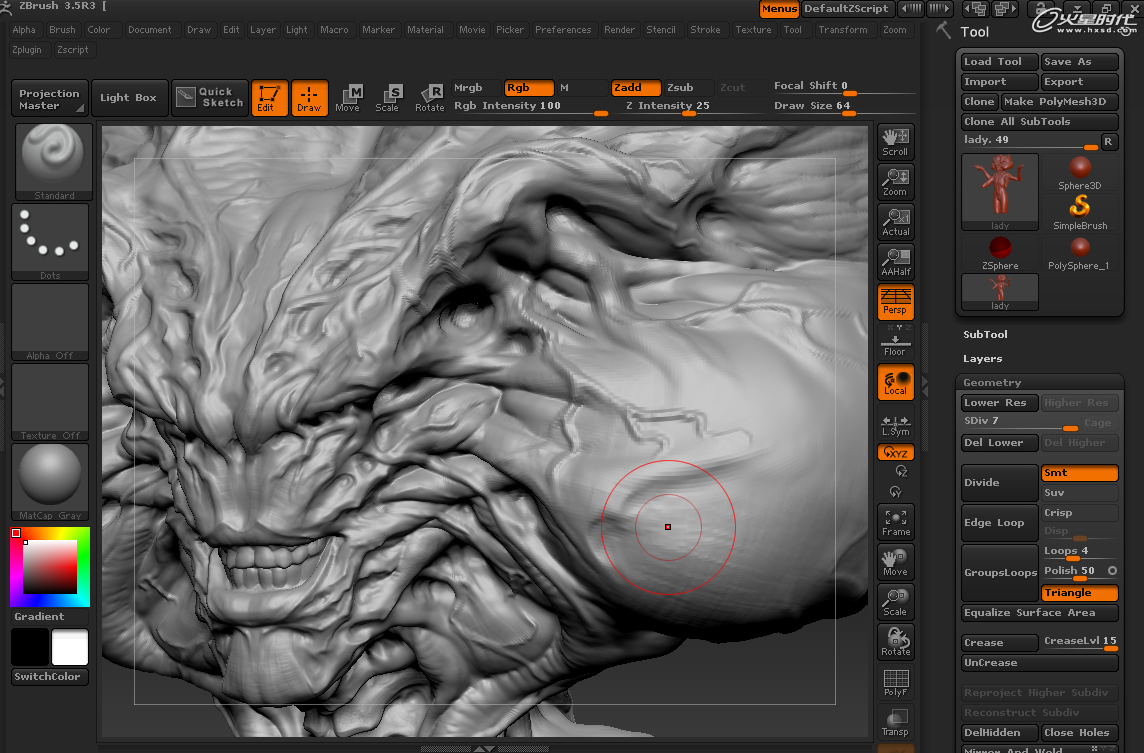Expand the SubTool sub-palette

click(985, 334)
